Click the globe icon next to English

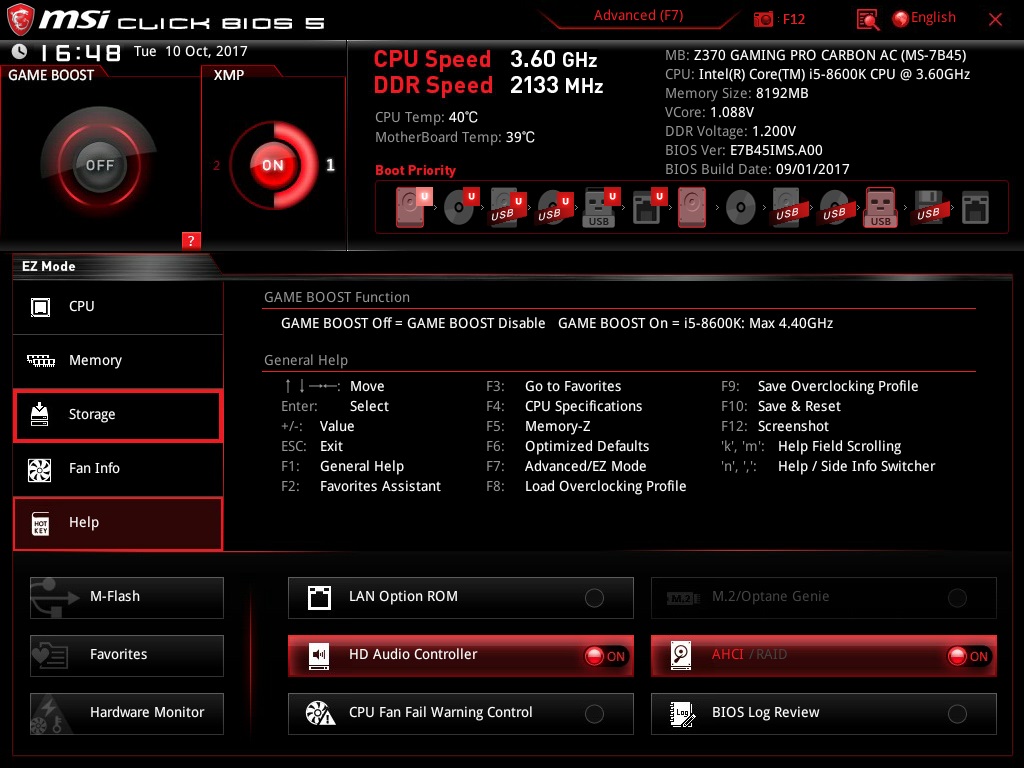pos(901,18)
